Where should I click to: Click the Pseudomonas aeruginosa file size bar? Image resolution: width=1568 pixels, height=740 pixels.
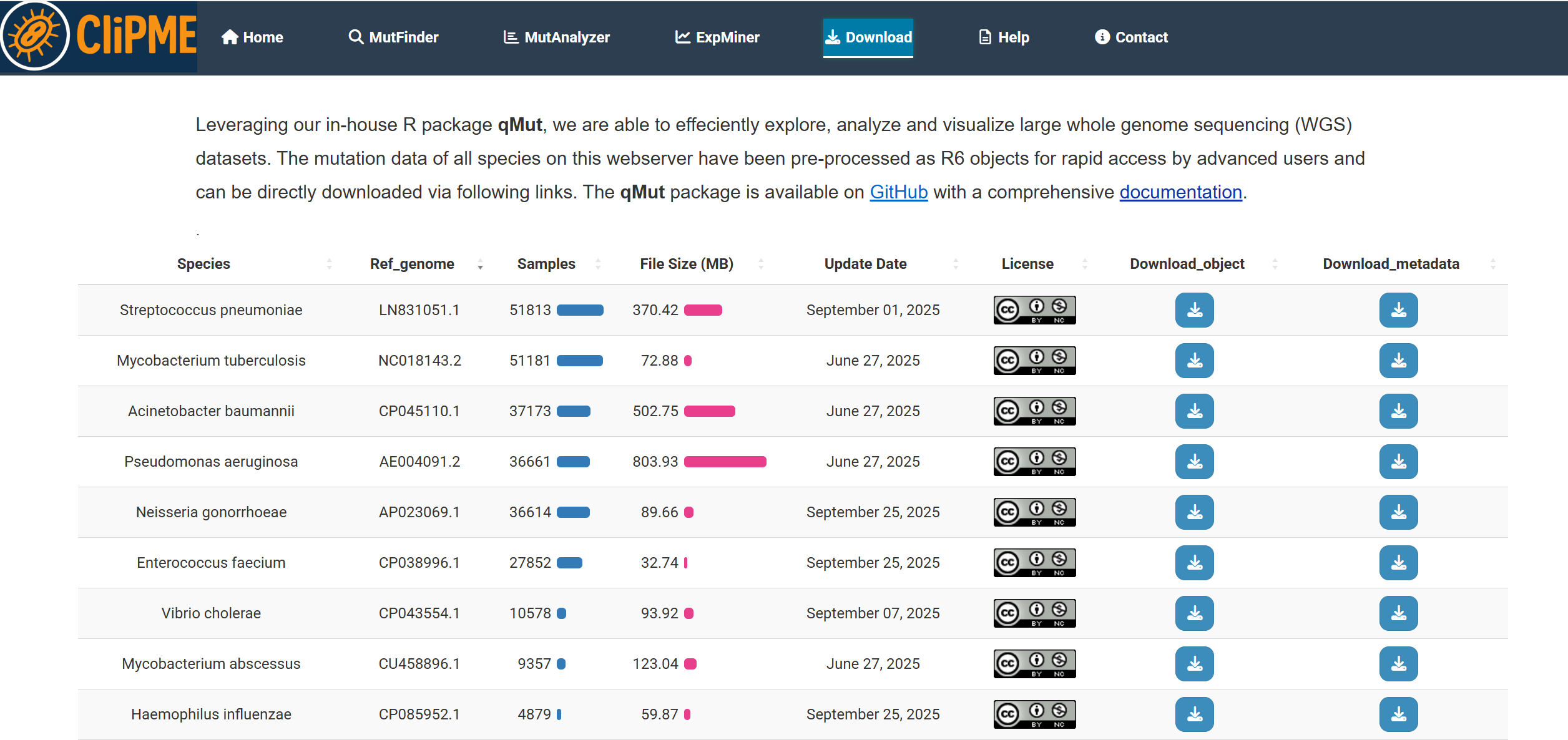[x=725, y=462]
